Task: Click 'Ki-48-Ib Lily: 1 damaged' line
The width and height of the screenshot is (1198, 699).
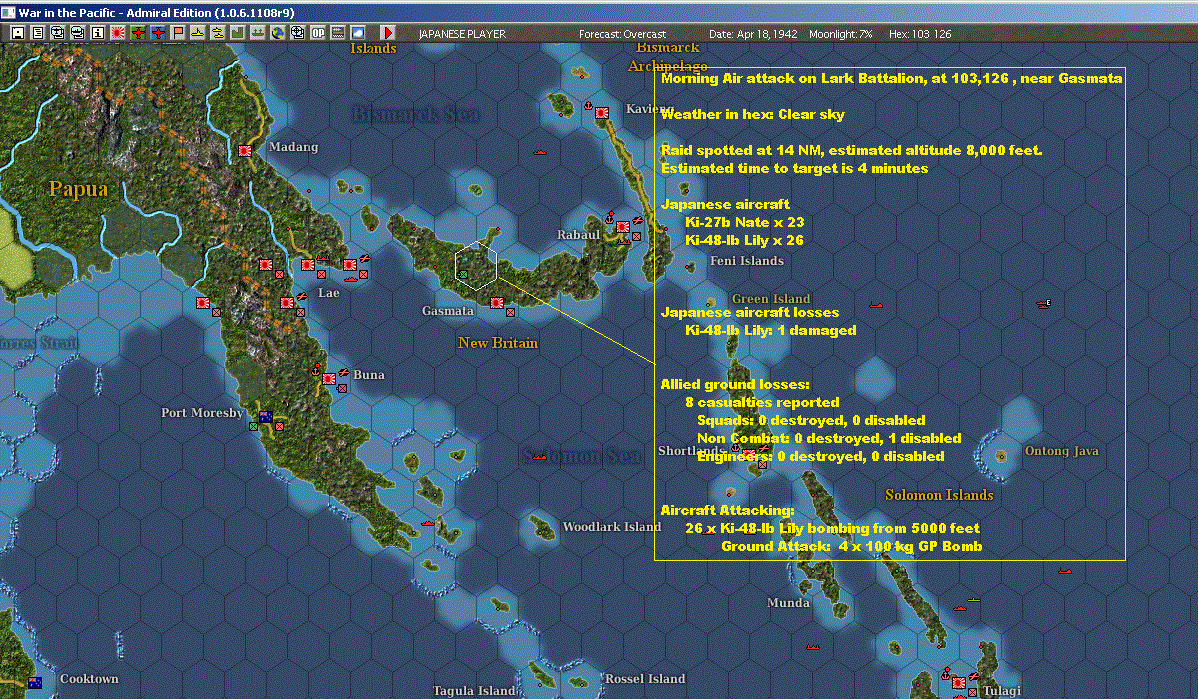Action: click(770, 330)
